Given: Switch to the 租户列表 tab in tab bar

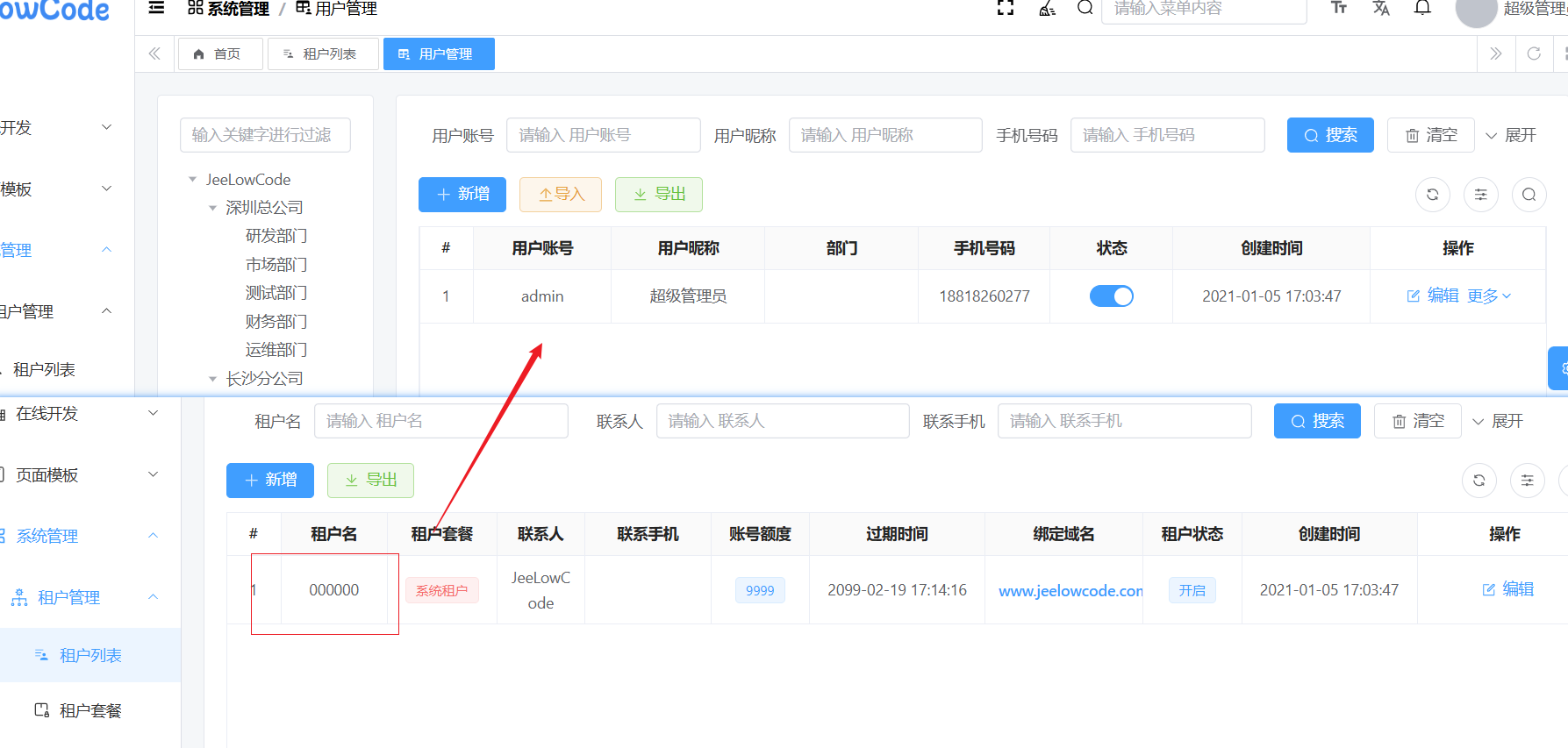Looking at the screenshot, I should pyautogui.click(x=323, y=53).
